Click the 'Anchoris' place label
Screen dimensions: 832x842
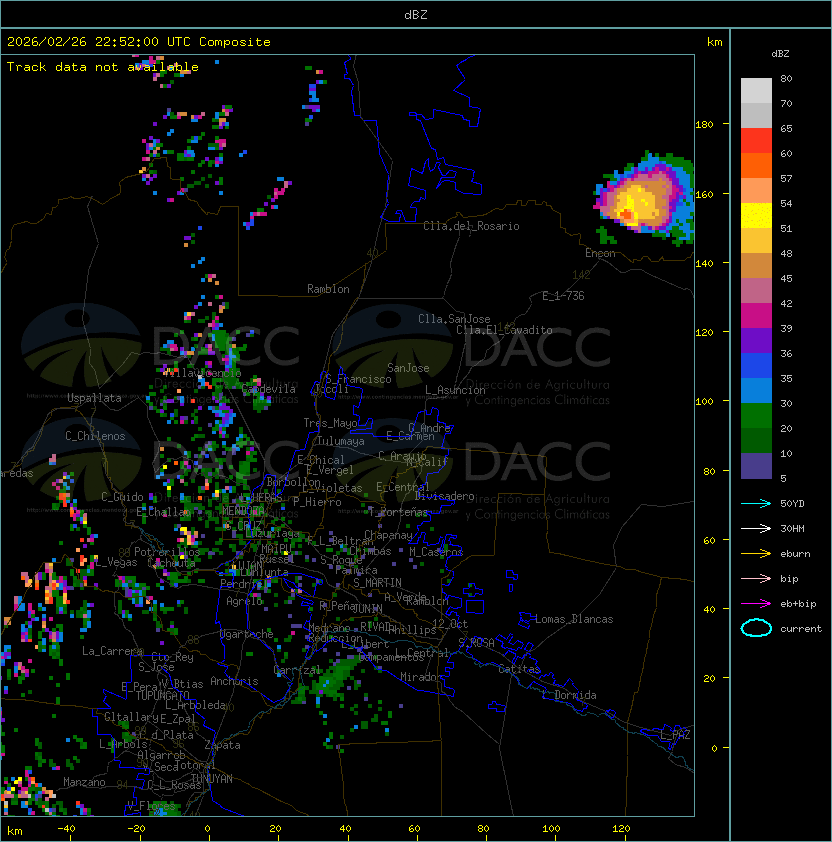pyautogui.click(x=234, y=681)
